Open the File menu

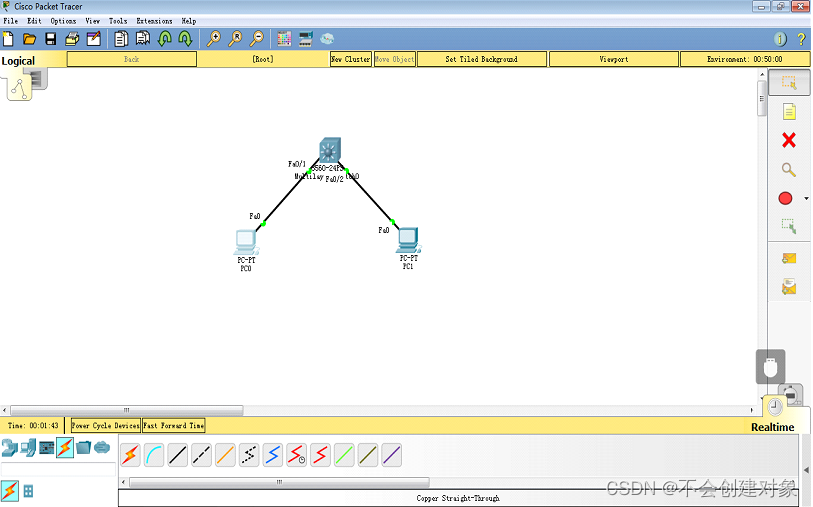[10, 21]
